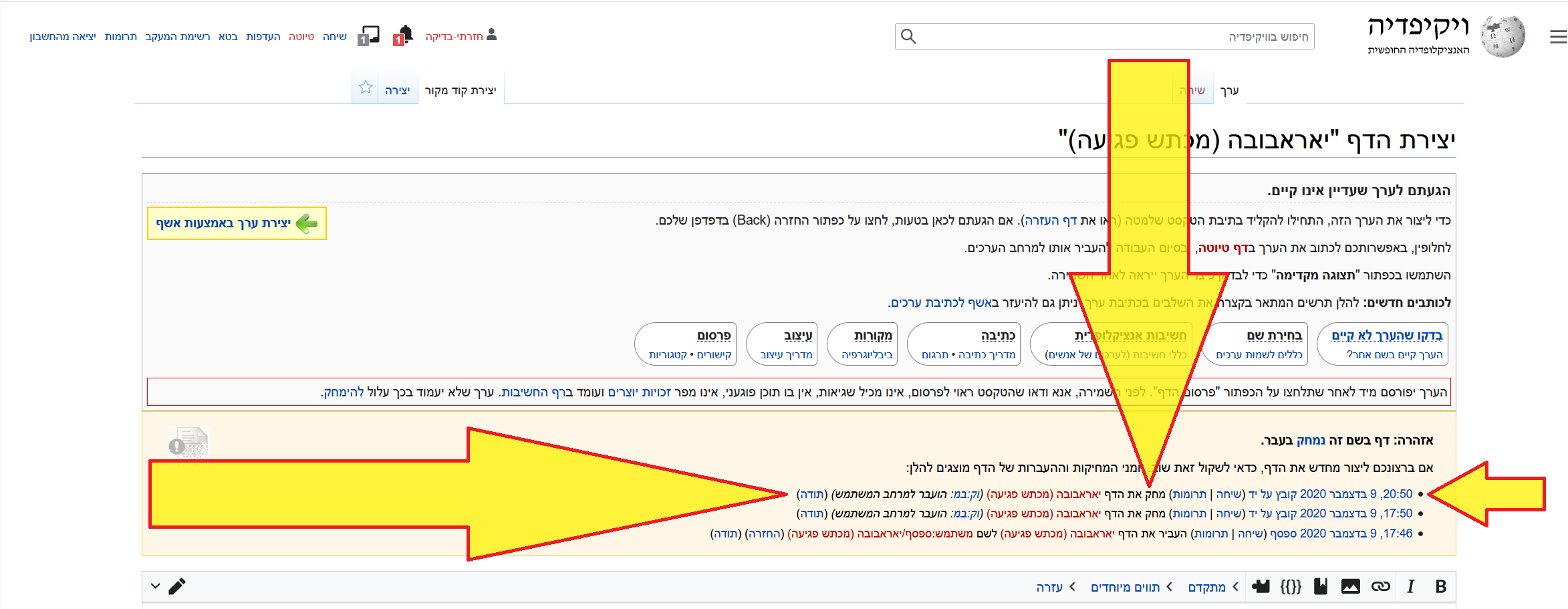This screenshot has height=609, width=1568.
Task: Toggle bold formatting in the editor toolbar
Action: [1441, 586]
